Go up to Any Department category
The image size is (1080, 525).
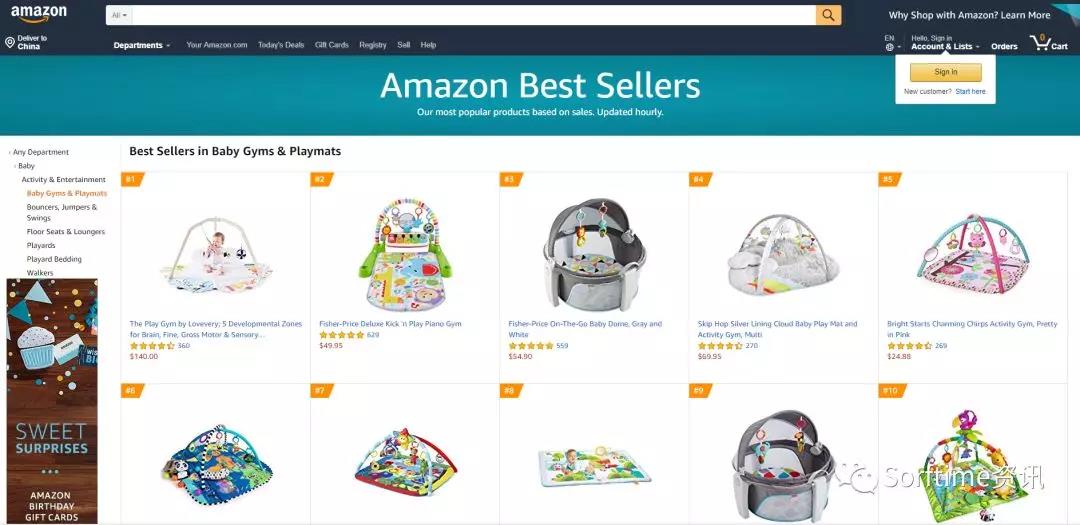click(x=41, y=152)
